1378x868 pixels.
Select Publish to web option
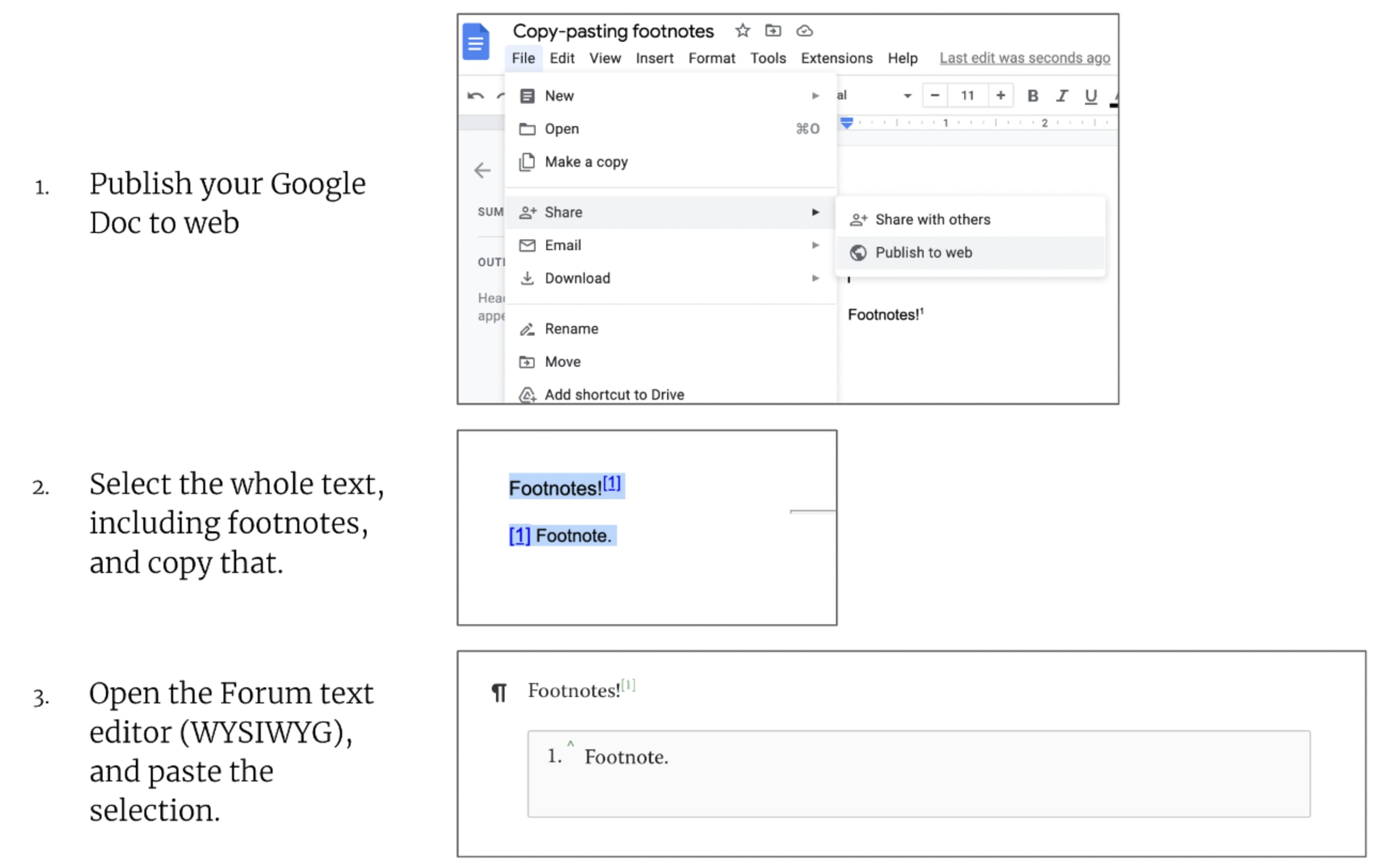923,252
